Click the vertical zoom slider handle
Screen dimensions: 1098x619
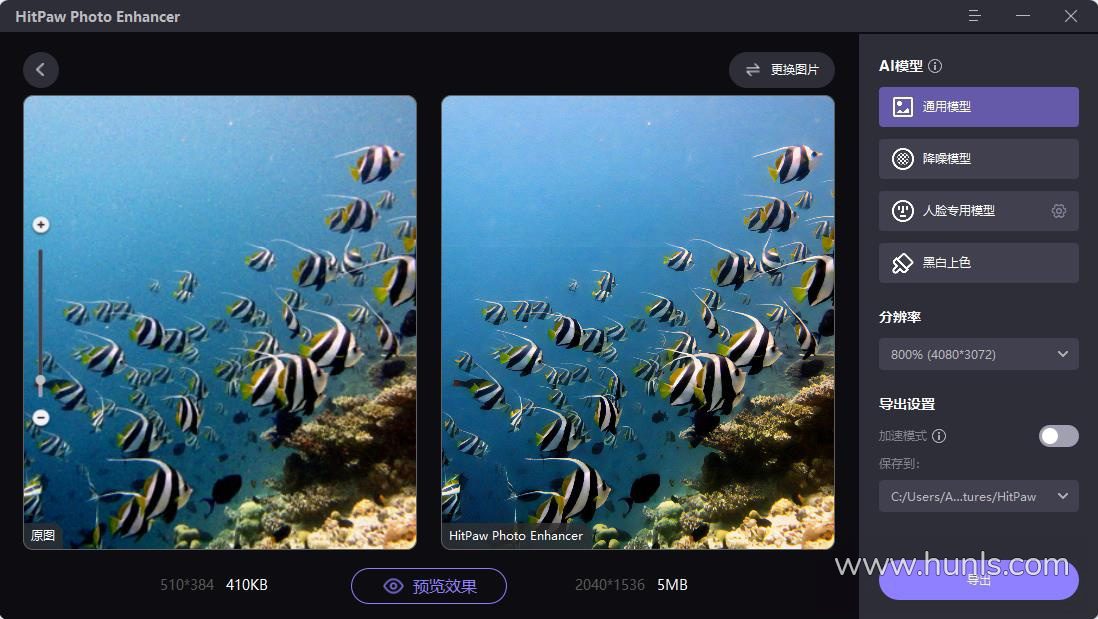tap(41, 381)
